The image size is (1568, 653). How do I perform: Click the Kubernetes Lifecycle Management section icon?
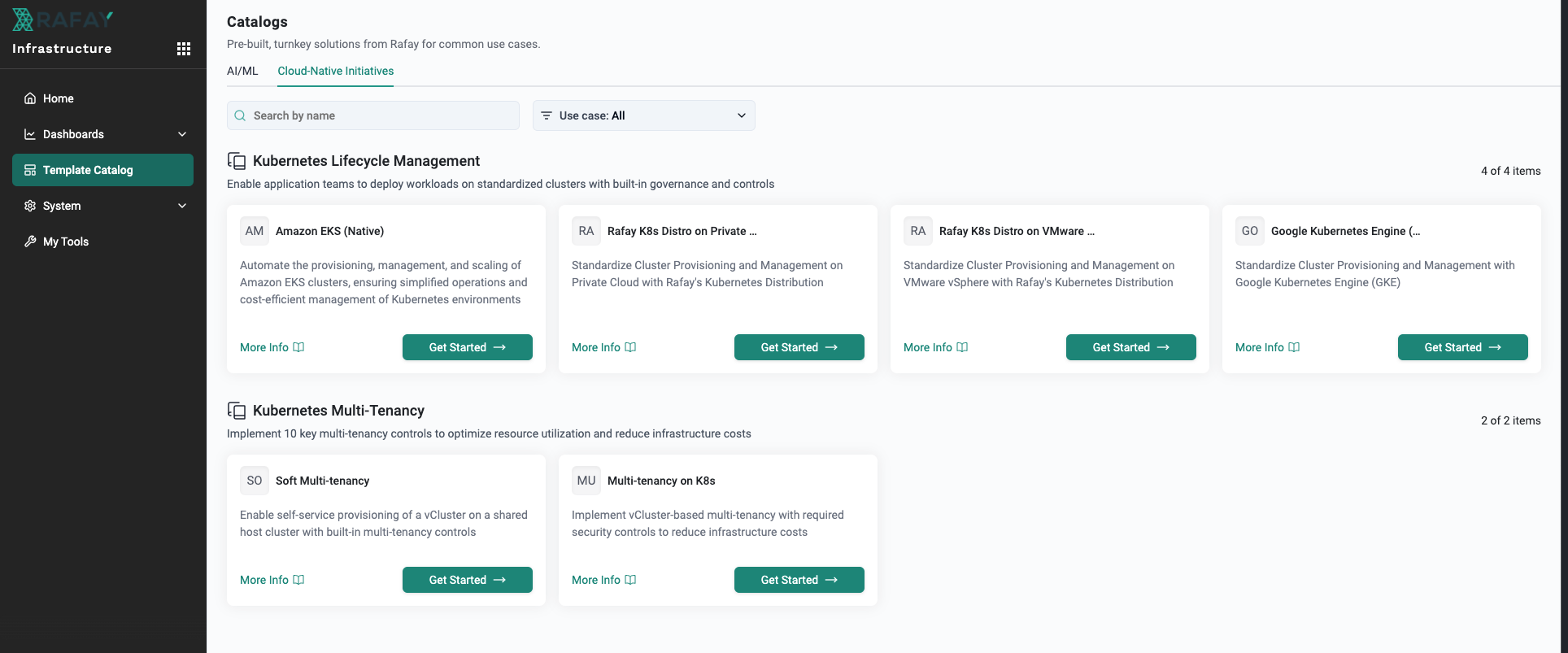pos(237,161)
